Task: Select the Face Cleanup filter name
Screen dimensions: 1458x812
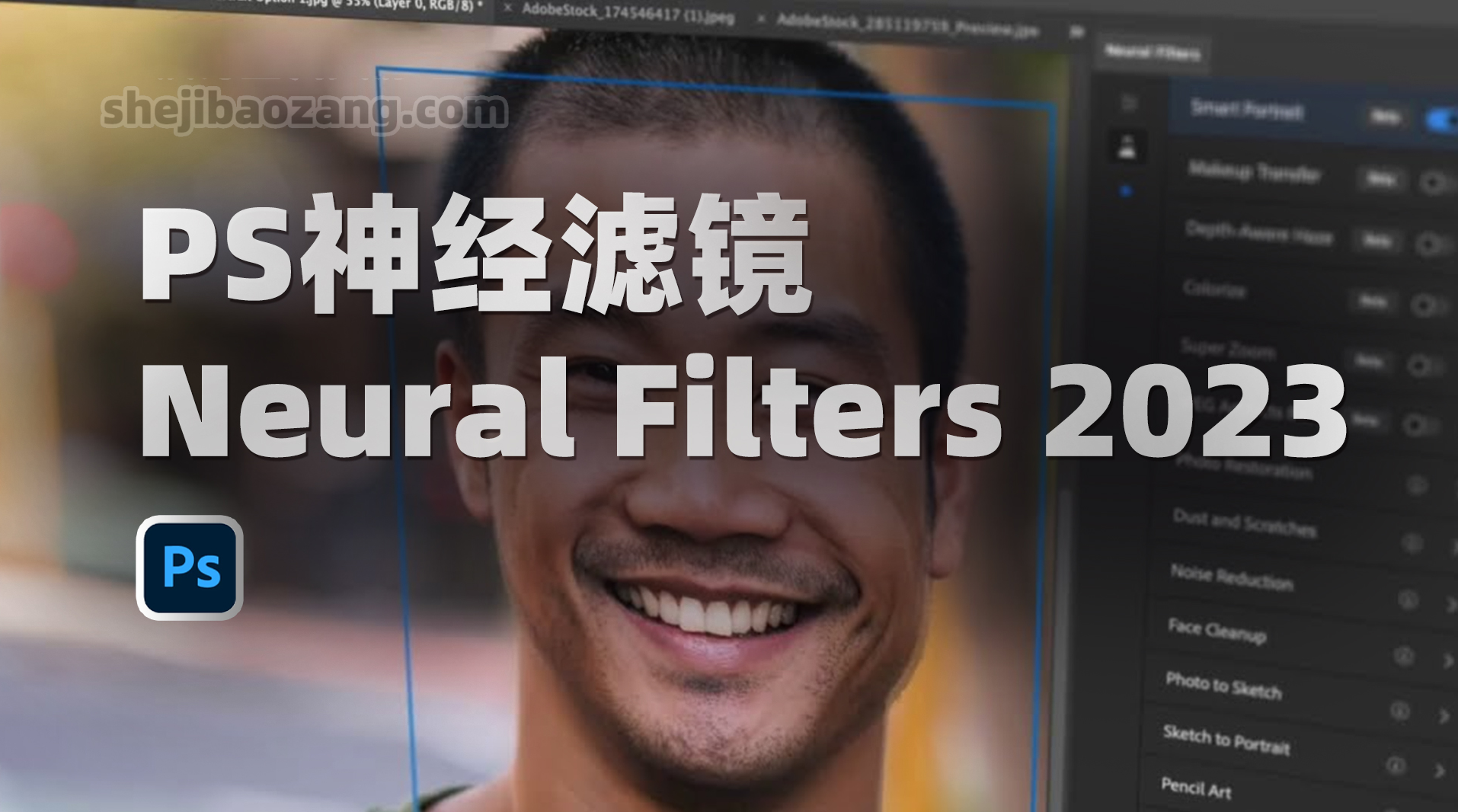Action: (1217, 631)
